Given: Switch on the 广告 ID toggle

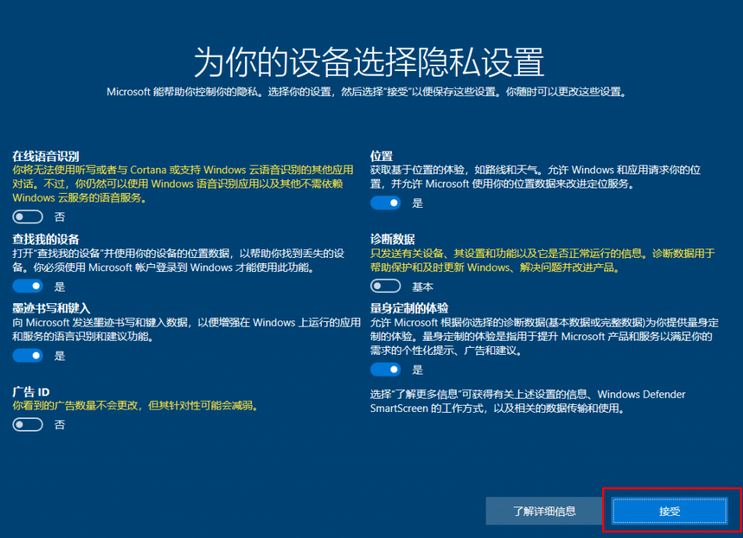Looking at the screenshot, I should pos(28,424).
